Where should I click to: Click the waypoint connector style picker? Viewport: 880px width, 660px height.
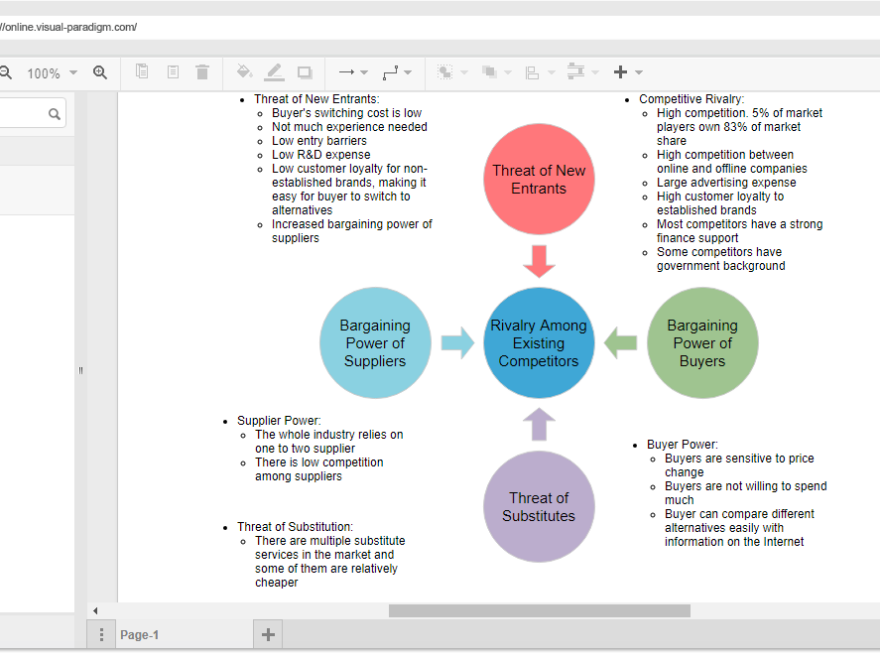[392, 72]
